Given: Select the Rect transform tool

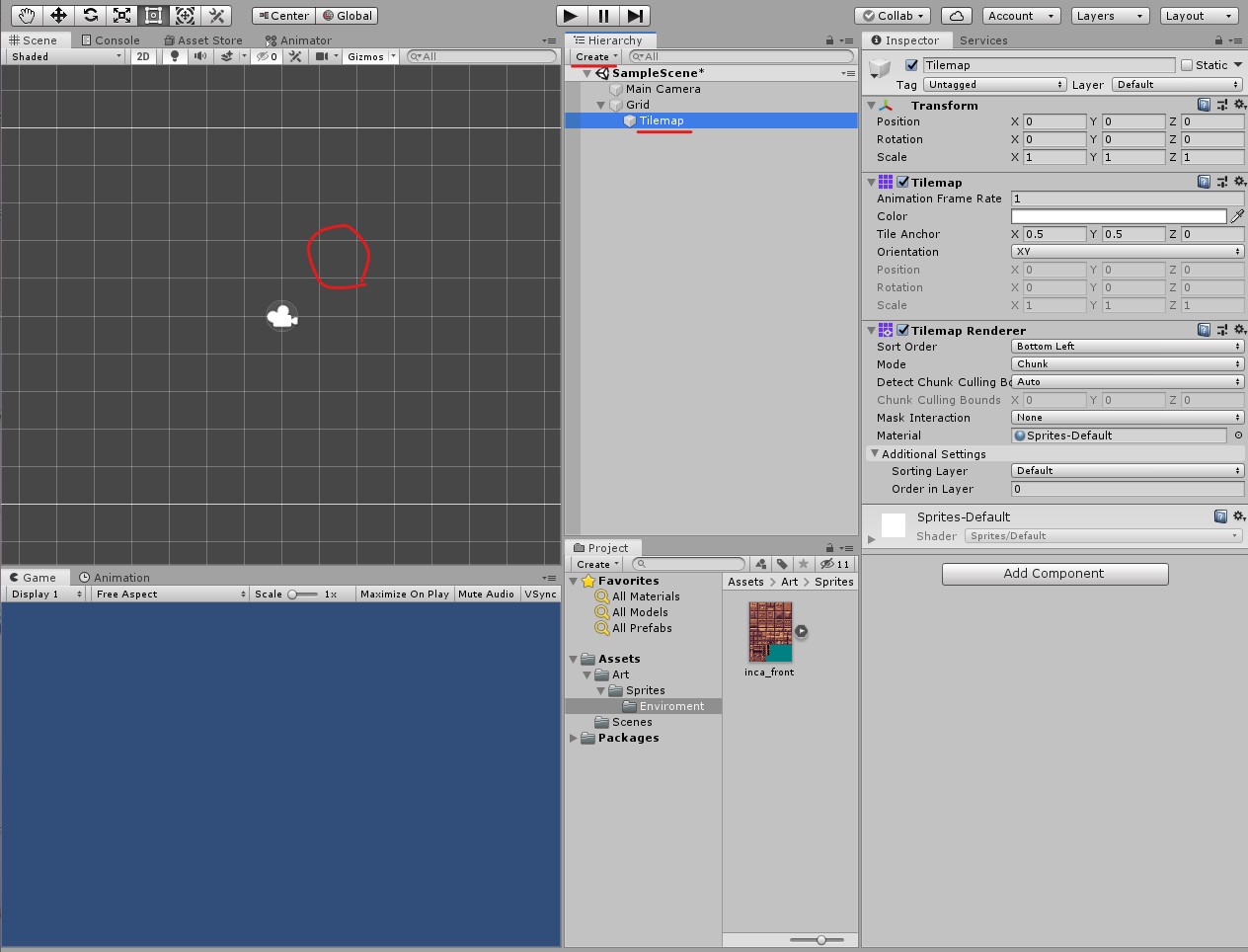Looking at the screenshot, I should 153,15.
